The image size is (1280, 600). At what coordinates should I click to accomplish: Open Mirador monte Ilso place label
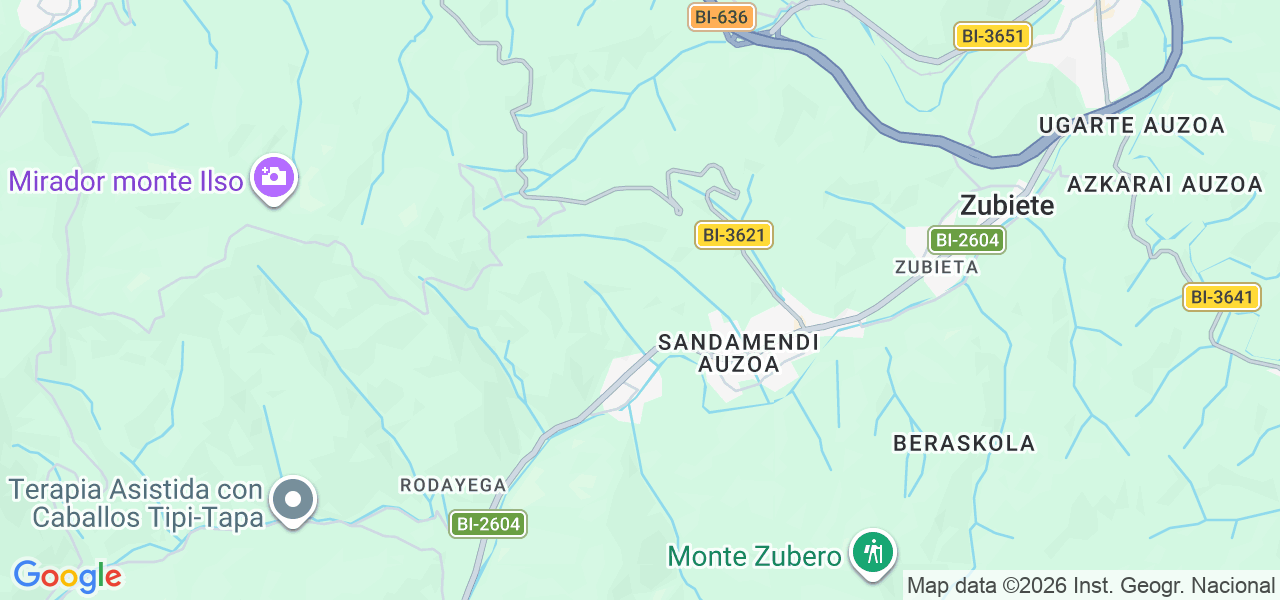126,181
